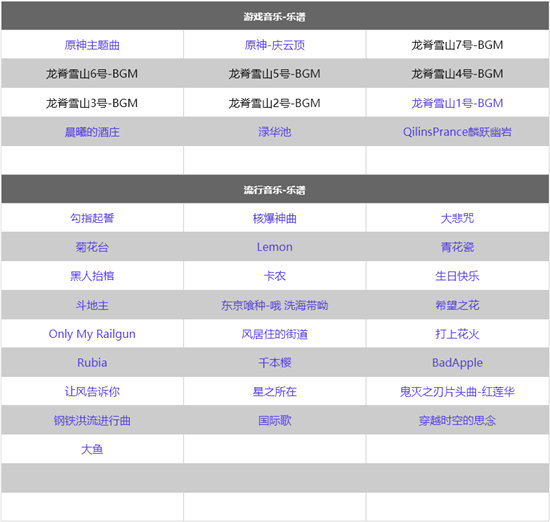Open the 原神主题曲 sheet music link
The width and height of the screenshot is (550, 522).
point(92,45)
